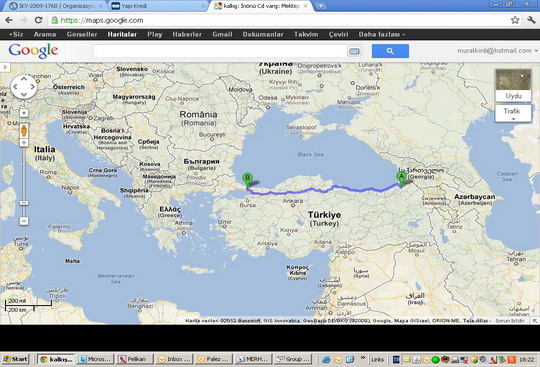
Task: Click the Street View pegman icon
Action: click(24, 131)
